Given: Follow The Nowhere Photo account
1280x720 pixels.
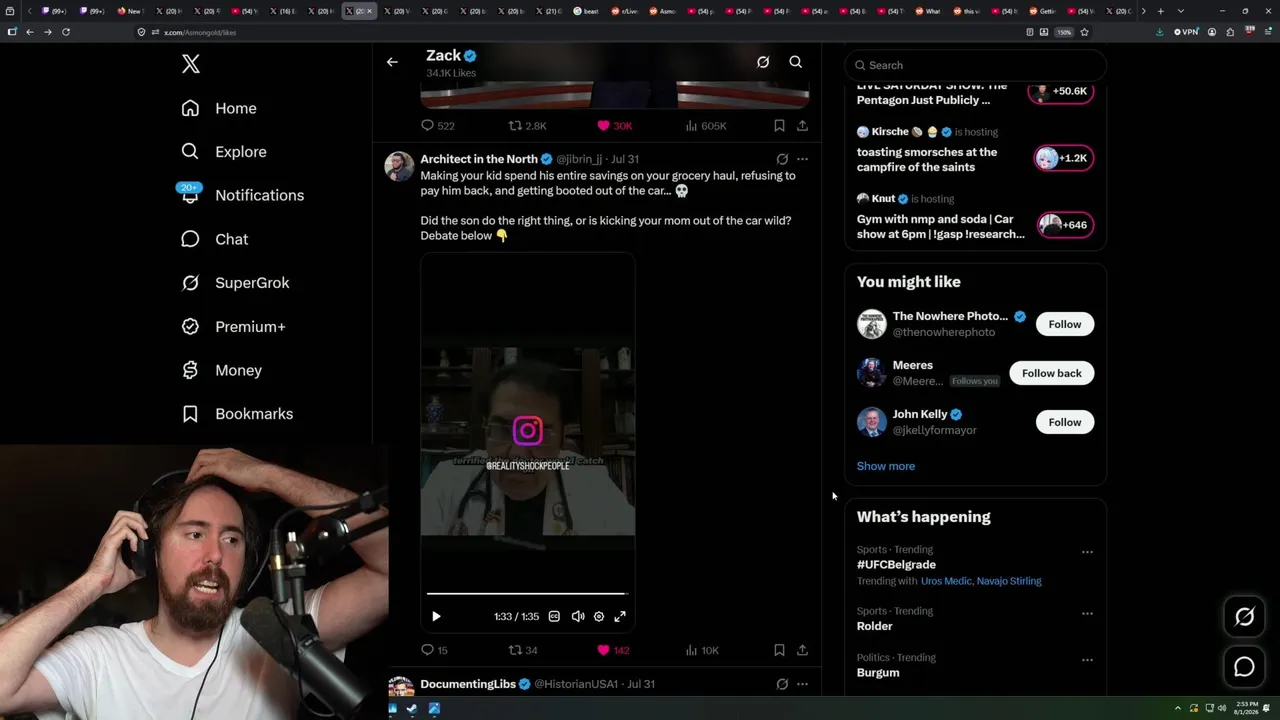Looking at the screenshot, I should tap(1065, 324).
